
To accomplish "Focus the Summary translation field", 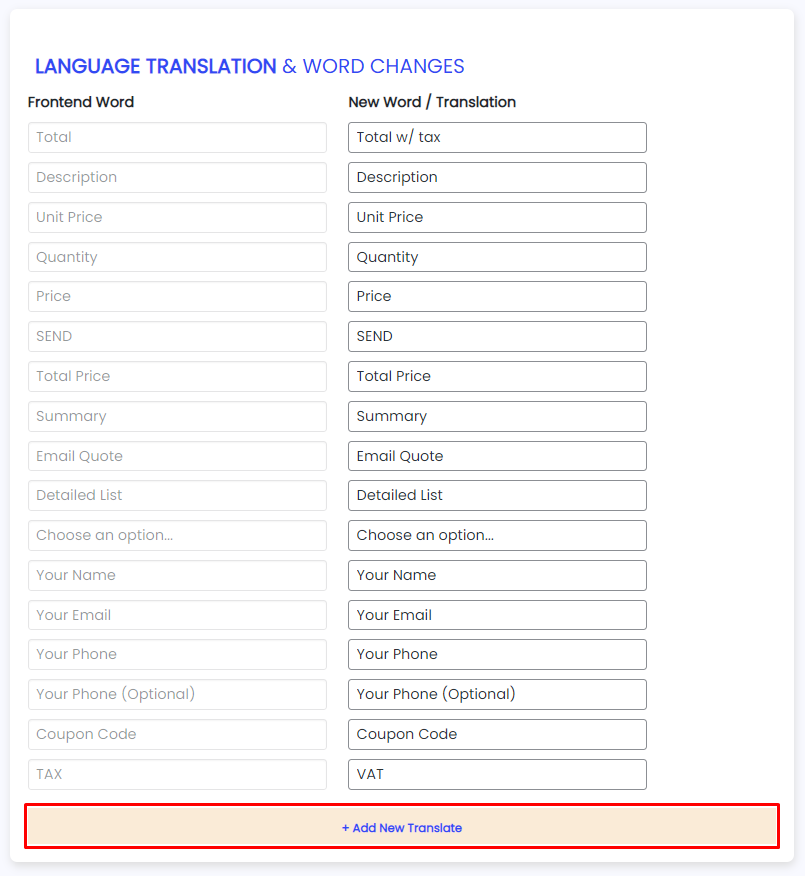I will click(x=497, y=416).
